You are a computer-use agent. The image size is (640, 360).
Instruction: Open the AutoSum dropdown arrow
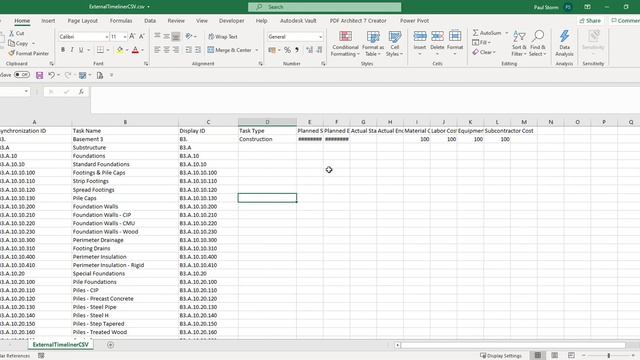point(507,33)
